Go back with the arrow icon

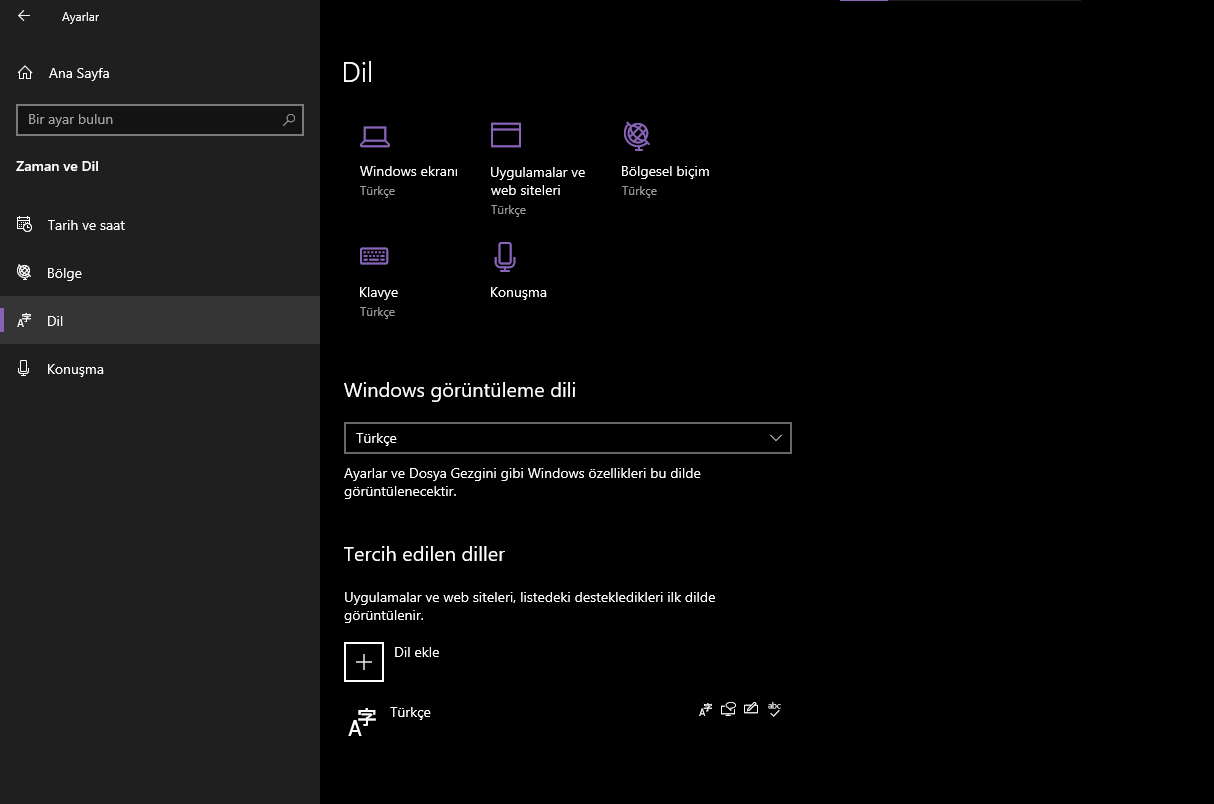pos(24,16)
